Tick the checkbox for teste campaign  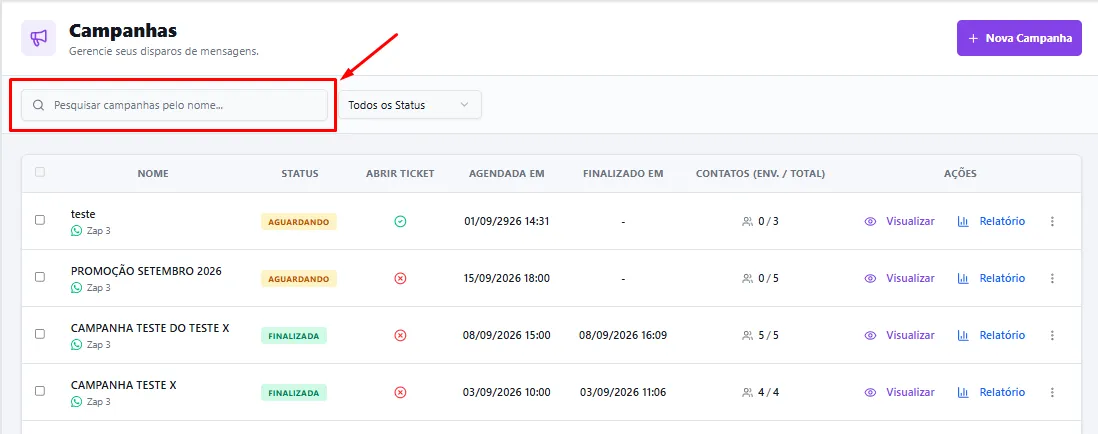click(x=40, y=220)
